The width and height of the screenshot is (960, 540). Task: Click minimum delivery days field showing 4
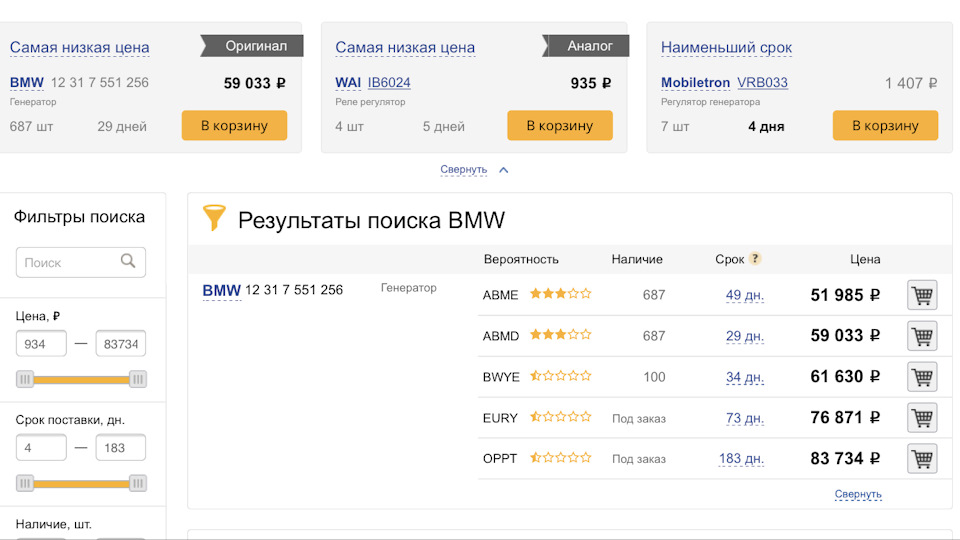click(x=41, y=448)
